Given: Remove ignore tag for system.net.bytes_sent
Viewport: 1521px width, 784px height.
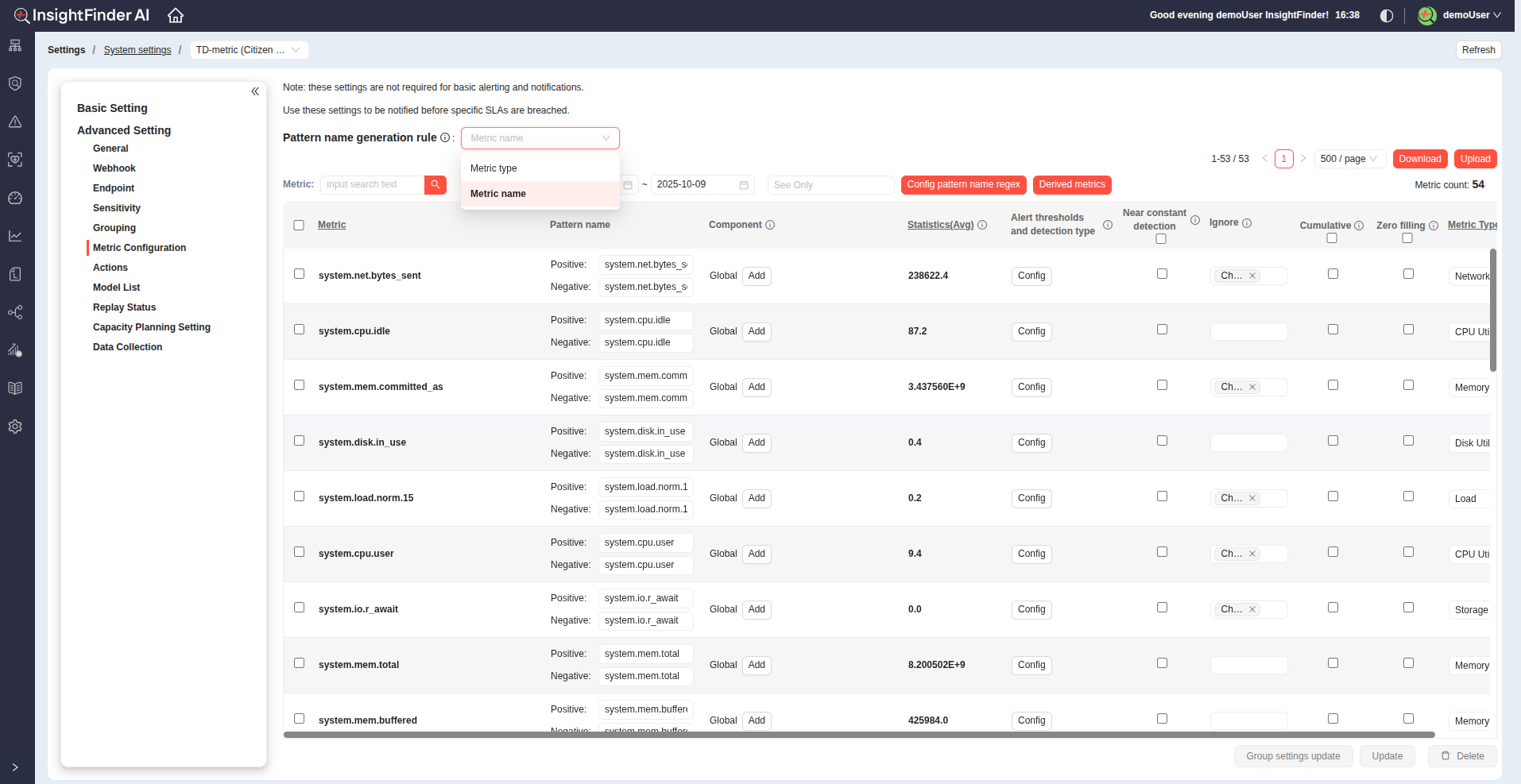Looking at the screenshot, I should (x=1252, y=276).
